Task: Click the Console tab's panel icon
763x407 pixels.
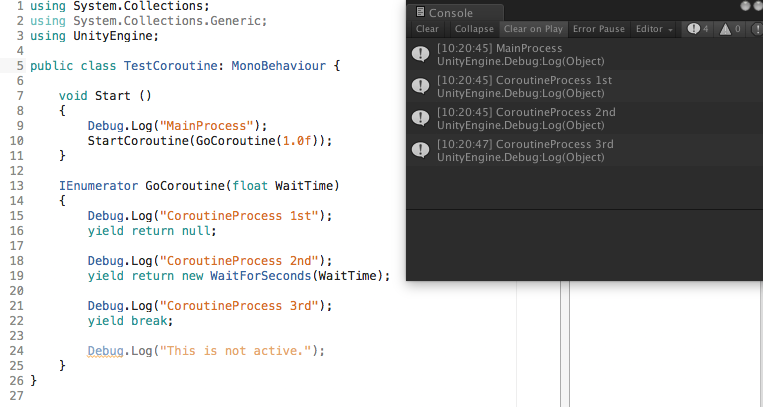Action: click(x=420, y=12)
